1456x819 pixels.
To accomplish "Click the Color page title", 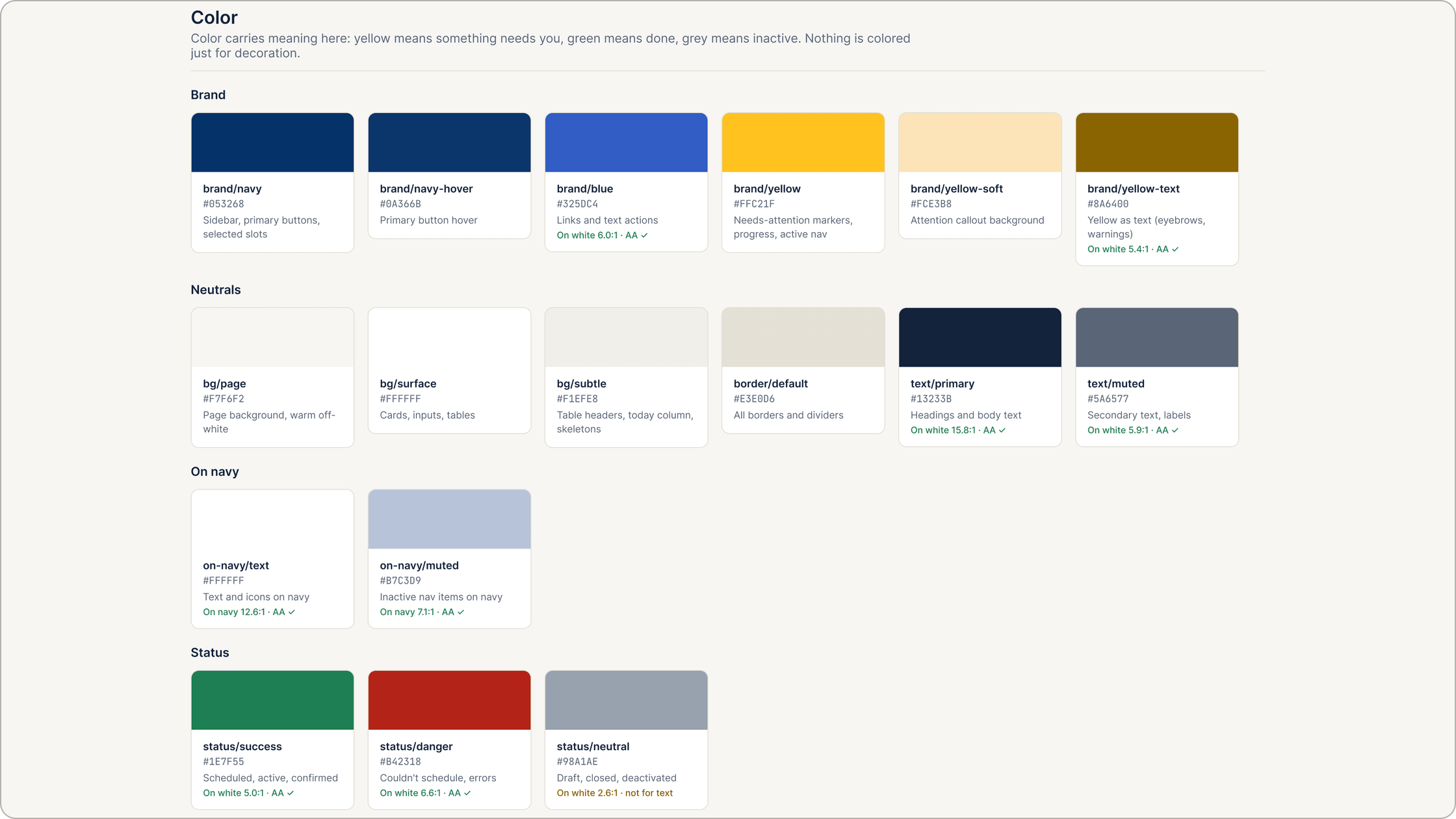I will pos(214,18).
